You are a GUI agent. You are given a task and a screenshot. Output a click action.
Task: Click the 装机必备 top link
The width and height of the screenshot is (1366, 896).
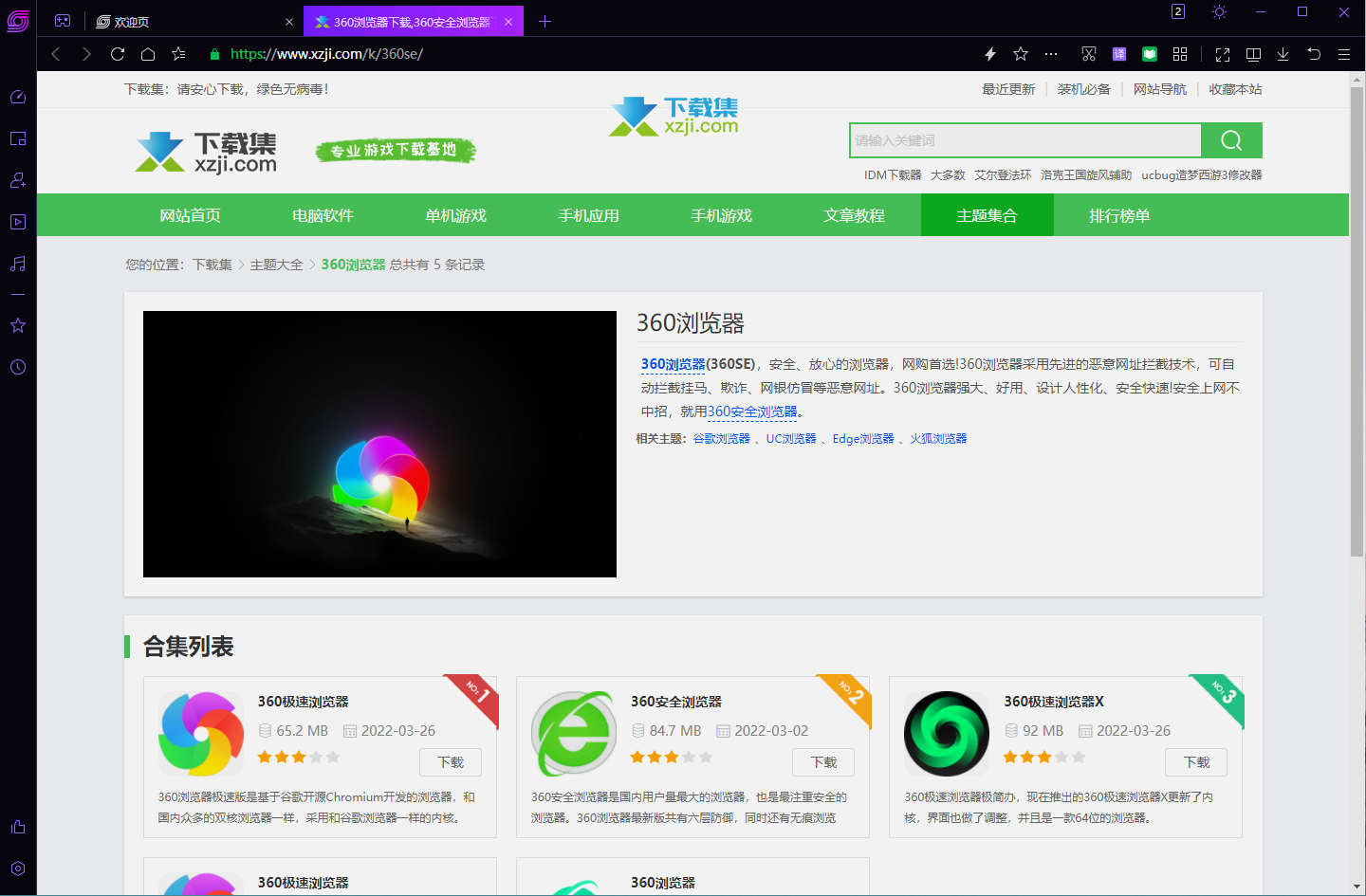tap(1084, 89)
